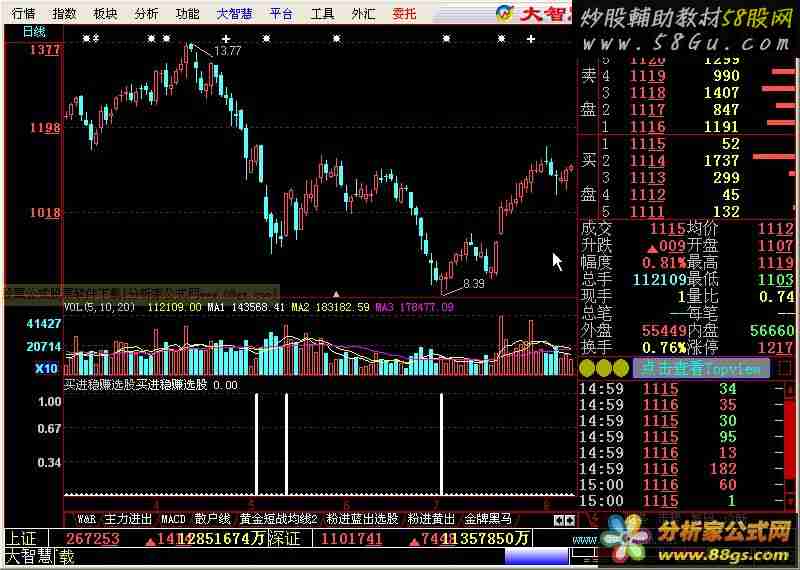Screen dimensions: 800x570
Task: Click the 点击查看Topview button
Action: pos(701,367)
